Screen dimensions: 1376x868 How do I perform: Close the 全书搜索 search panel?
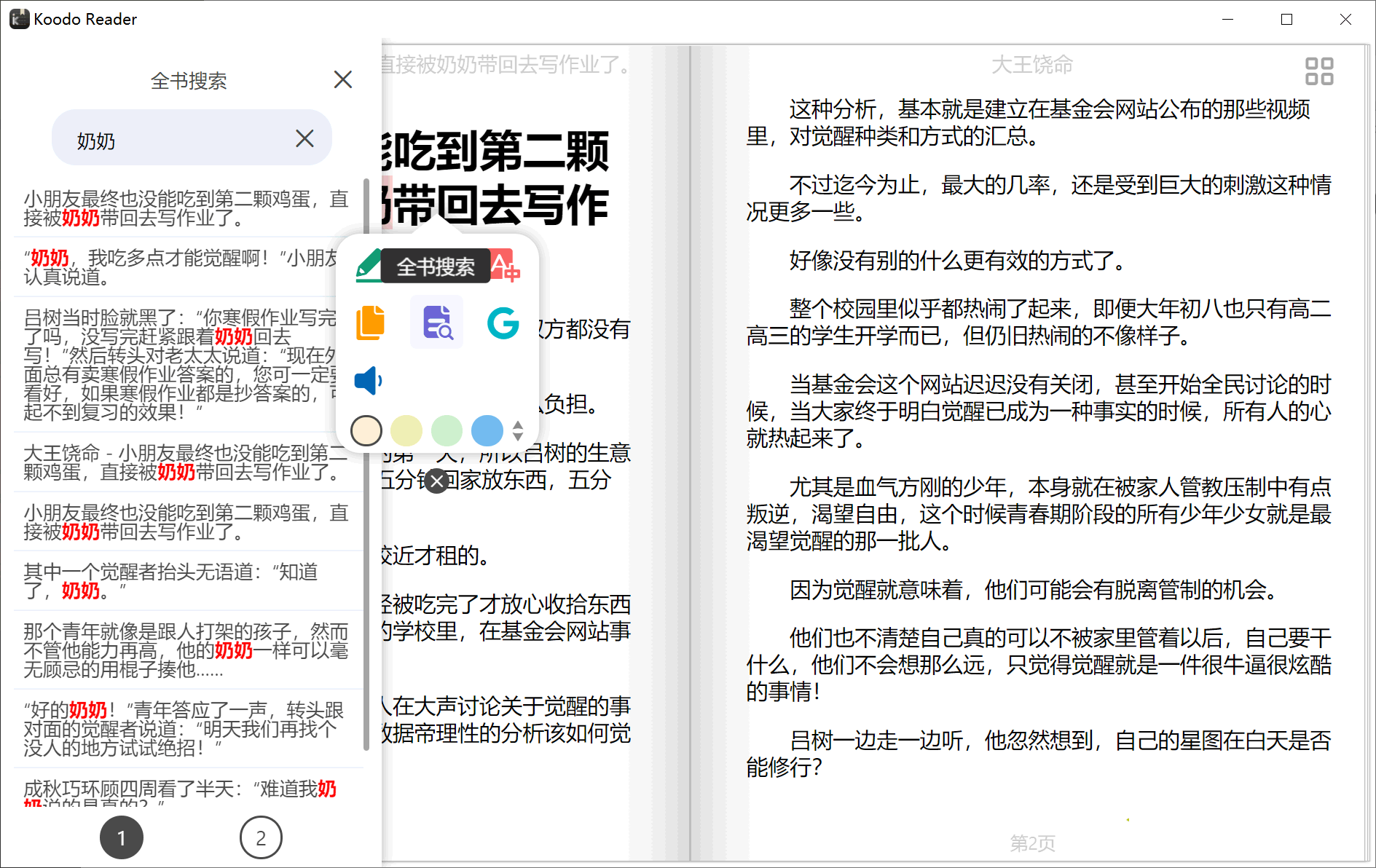(342, 79)
